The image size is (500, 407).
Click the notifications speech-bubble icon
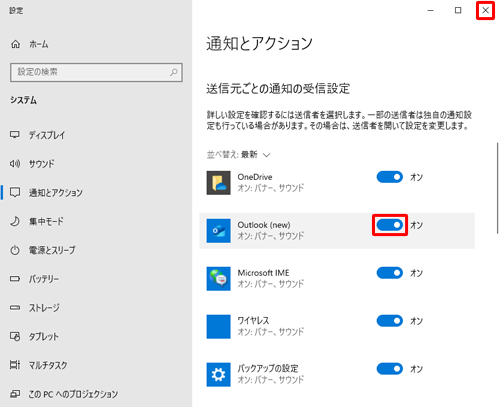(15, 192)
